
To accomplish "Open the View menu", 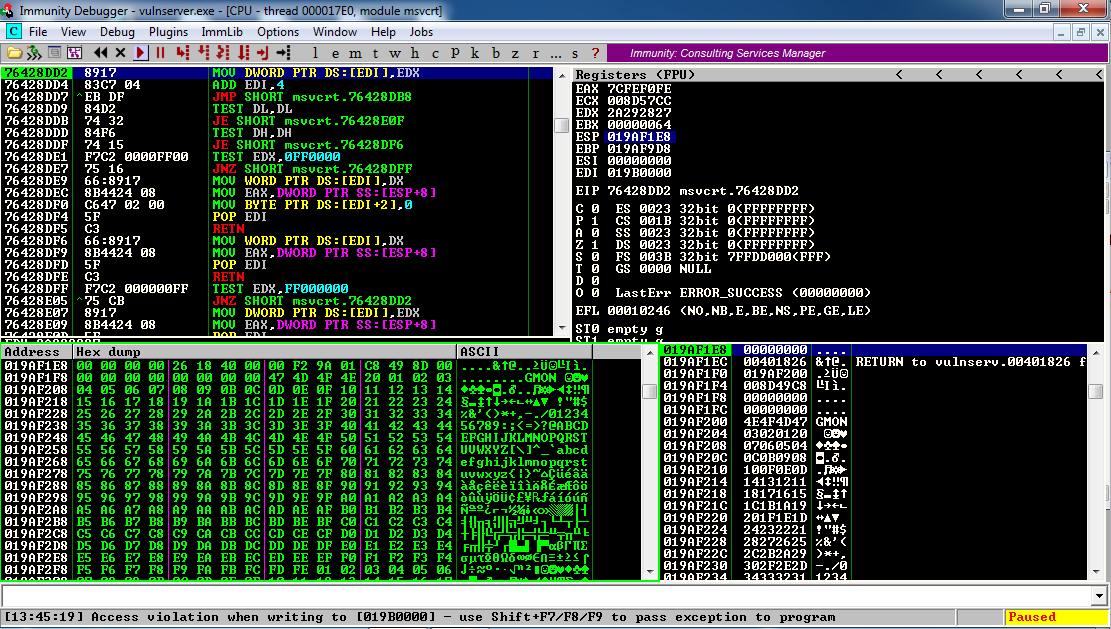I will (x=73, y=32).
